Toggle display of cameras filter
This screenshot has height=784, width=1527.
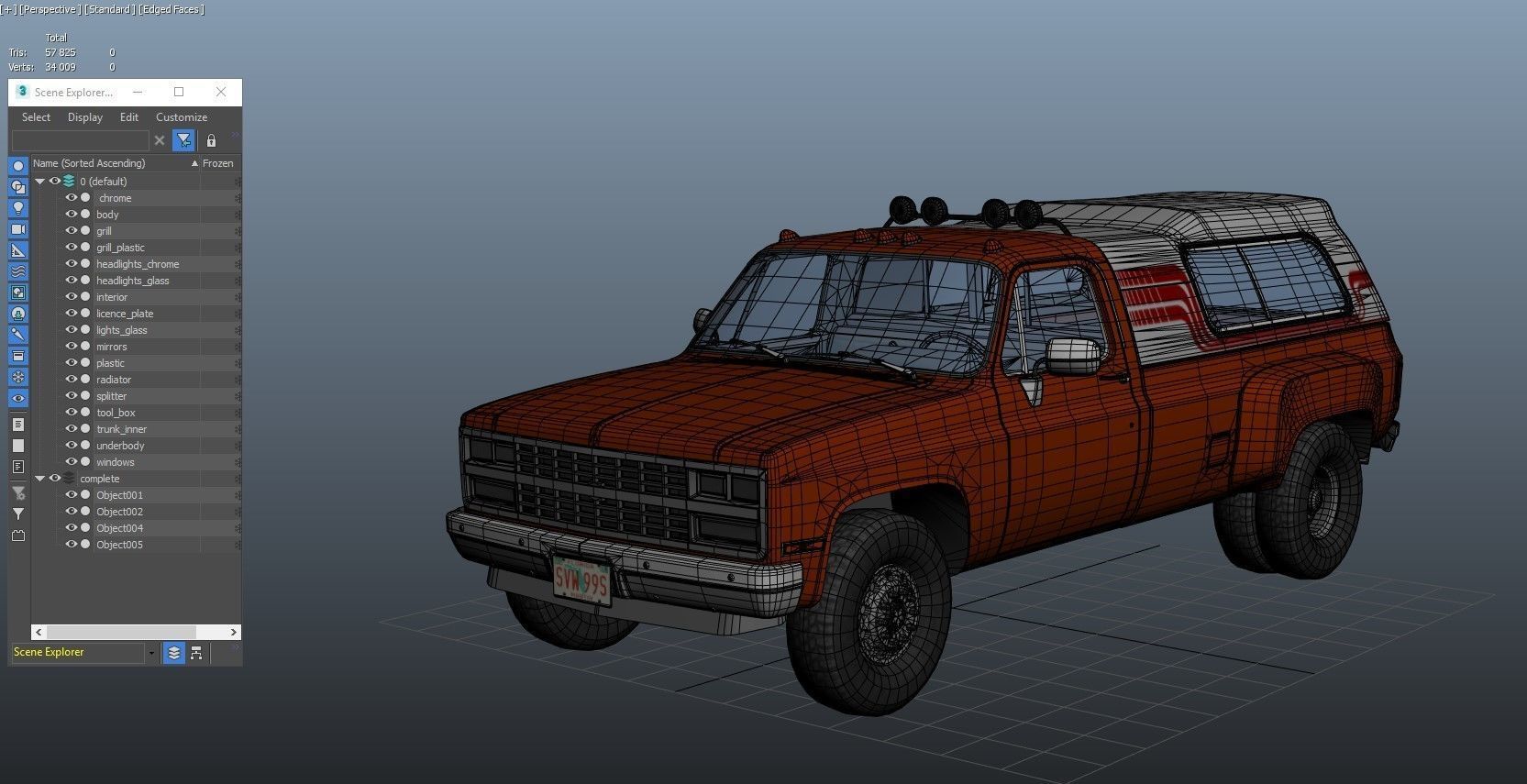pos(18,229)
